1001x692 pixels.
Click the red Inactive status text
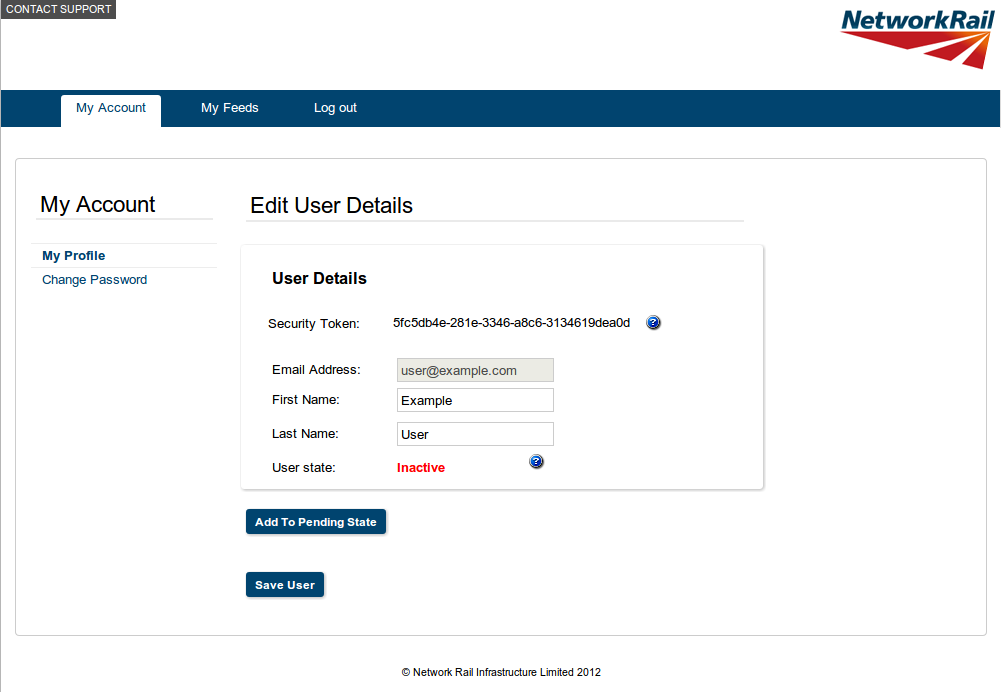(x=421, y=468)
